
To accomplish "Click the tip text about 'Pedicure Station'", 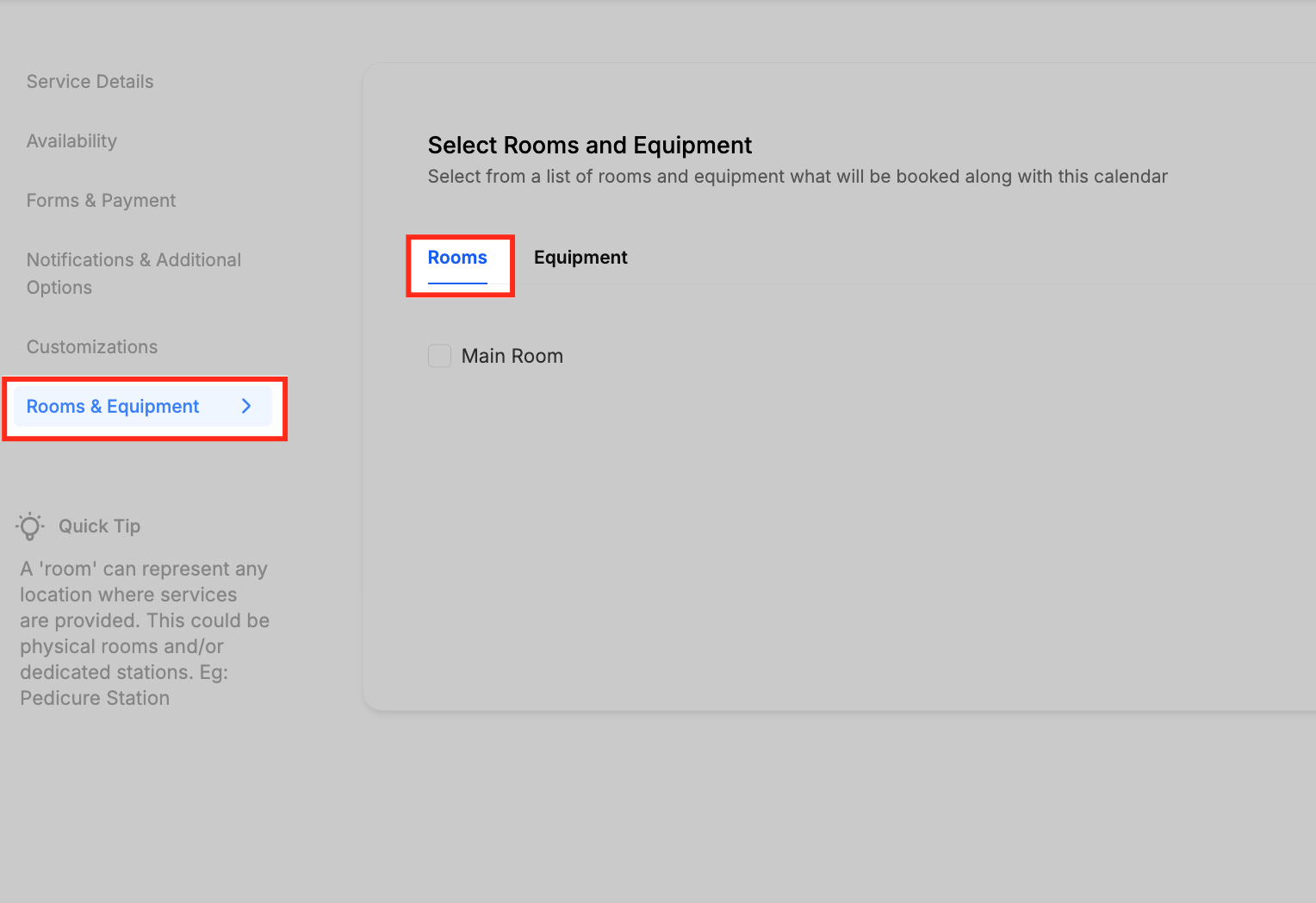I will [145, 633].
